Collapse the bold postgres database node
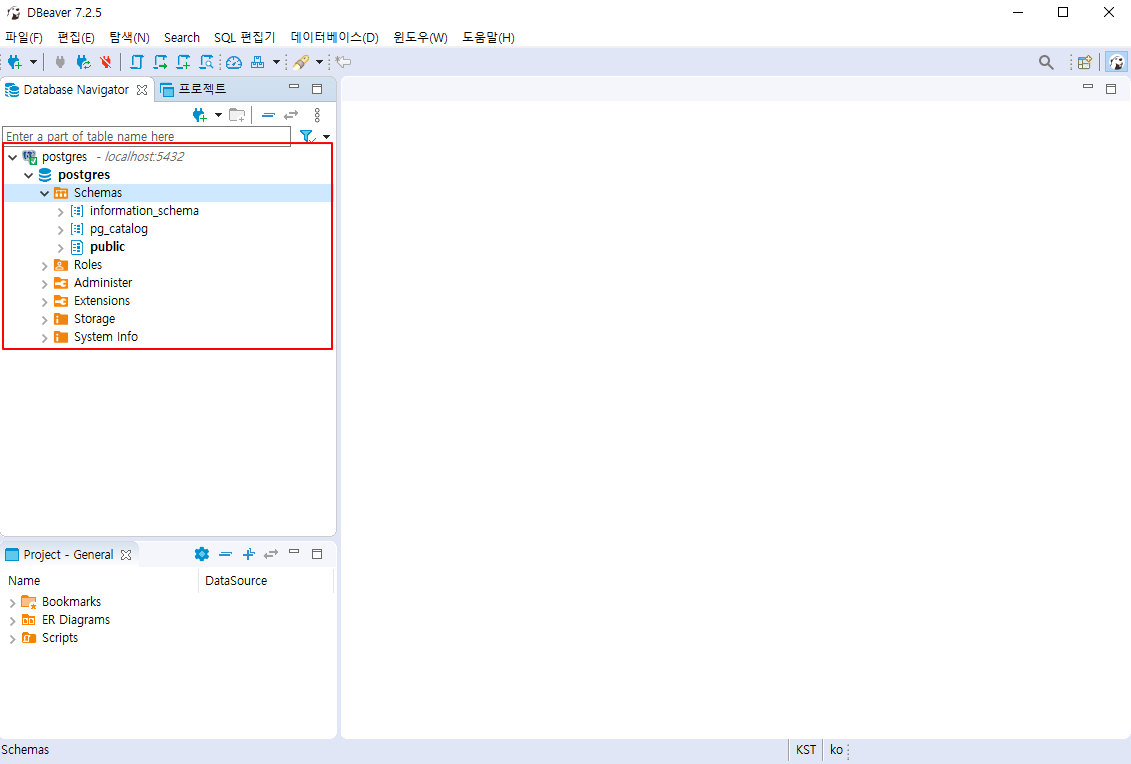The width and height of the screenshot is (1131, 764). (x=28, y=175)
